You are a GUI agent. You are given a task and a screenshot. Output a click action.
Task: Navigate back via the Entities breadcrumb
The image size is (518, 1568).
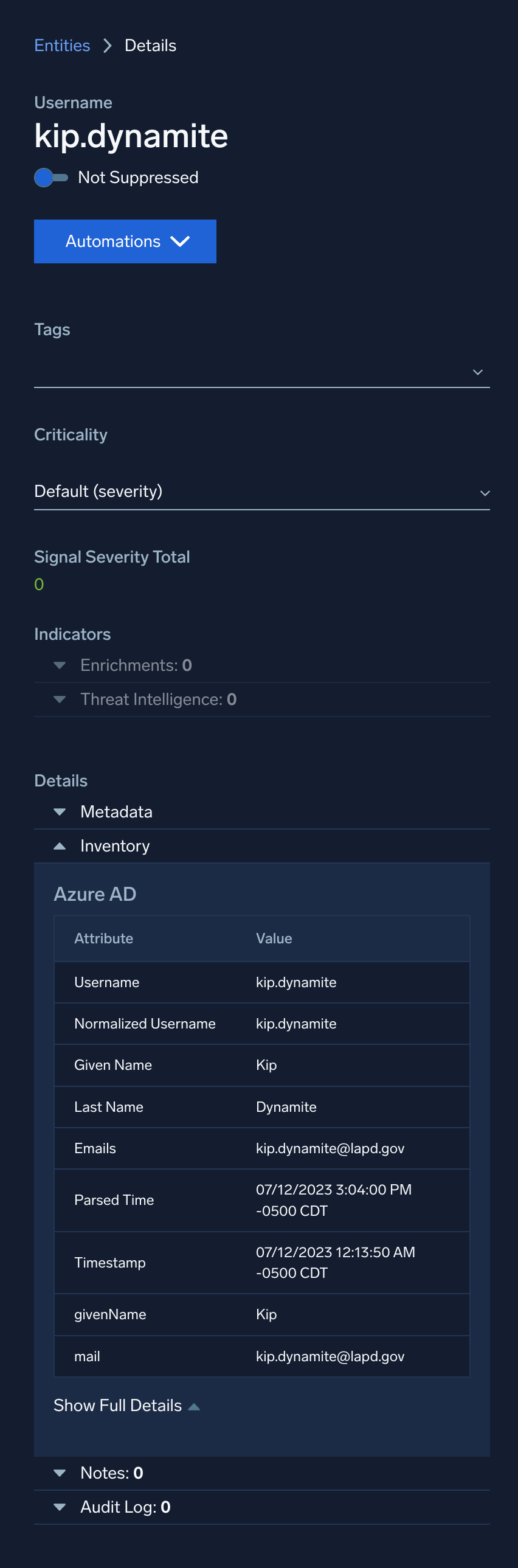(x=61, y=45)
